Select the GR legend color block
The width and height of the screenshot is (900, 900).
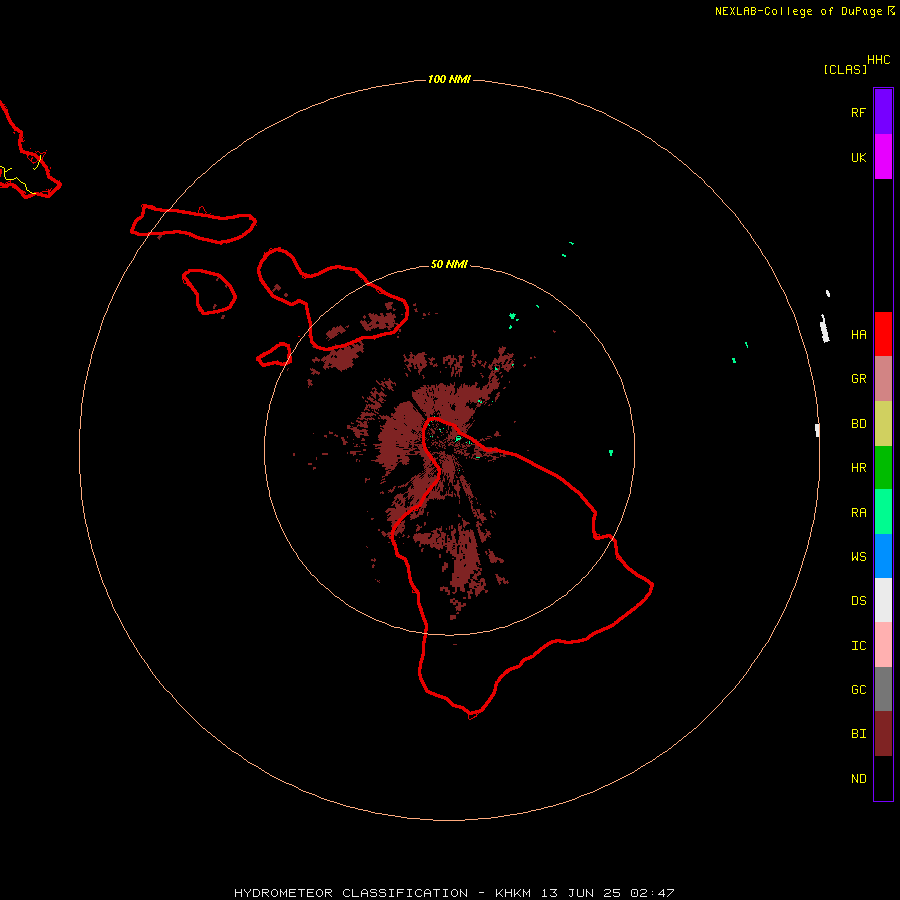point(883,379)
